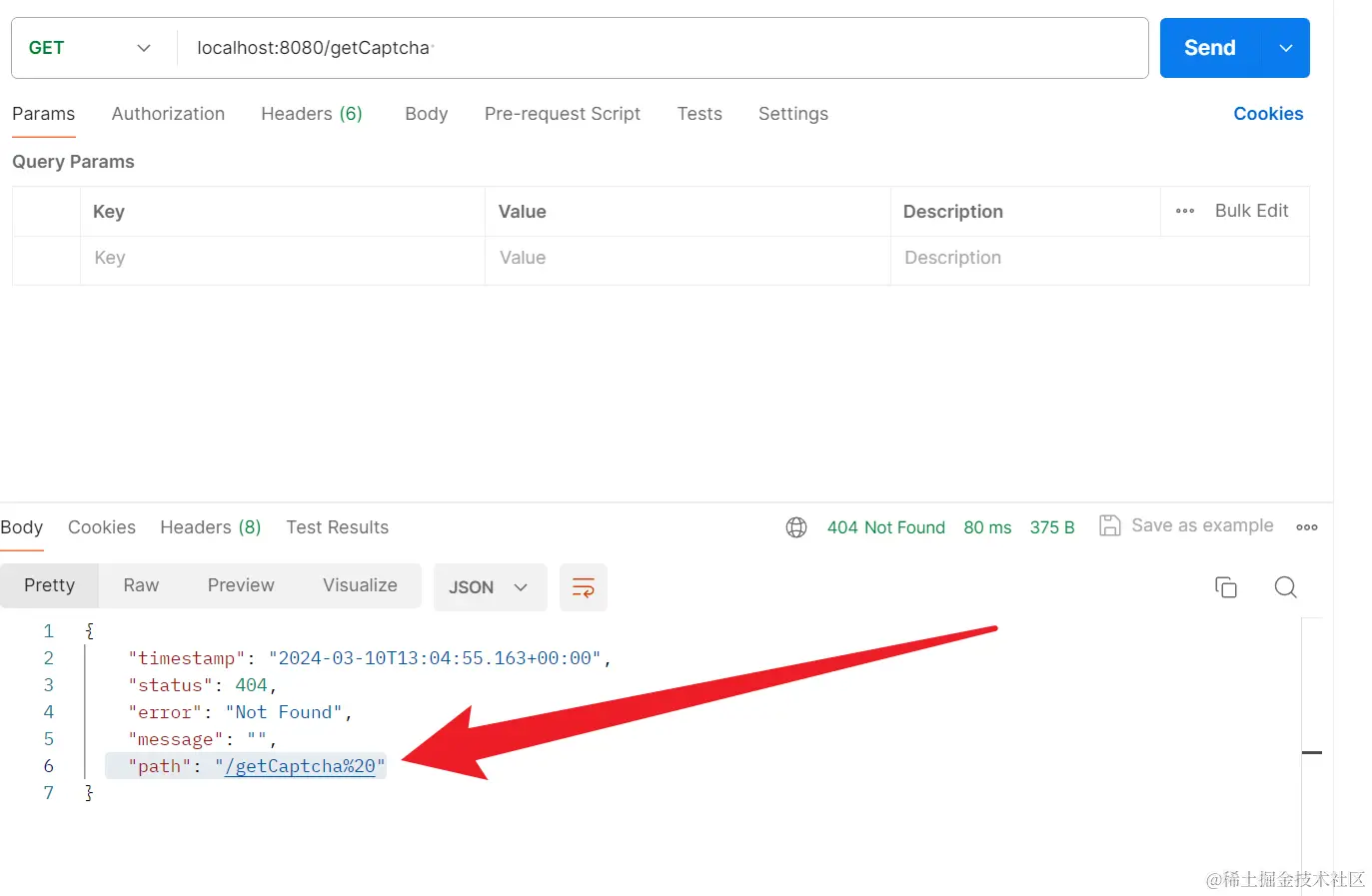The height and width of the screenshot is (896, 1372).
Task: Select the Raw view mode
Action: click(141, 585)
